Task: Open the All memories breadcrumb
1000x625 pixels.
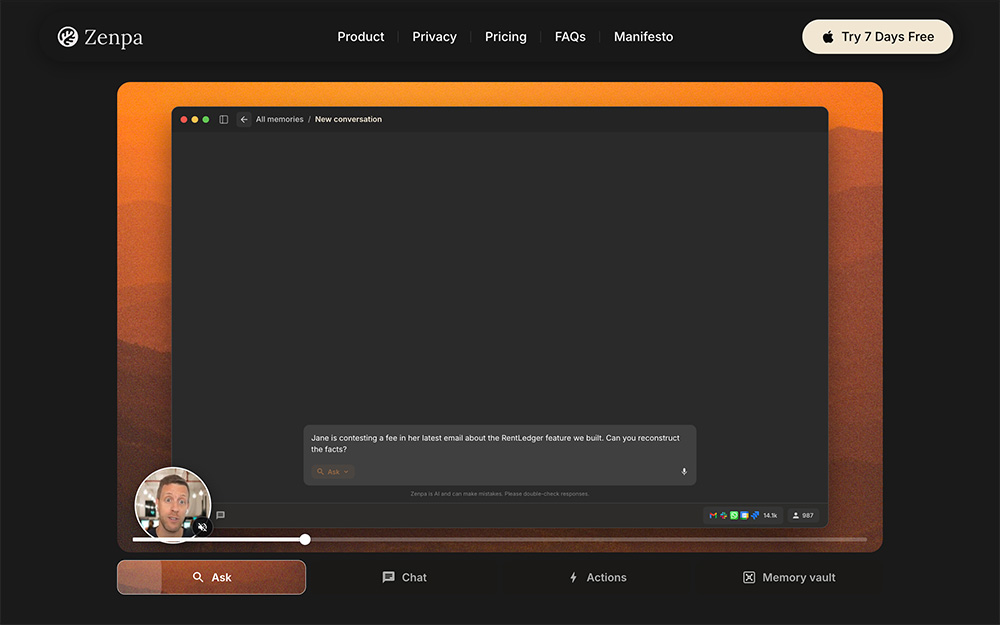Action: pyautogui.click(x=279, y=119)
